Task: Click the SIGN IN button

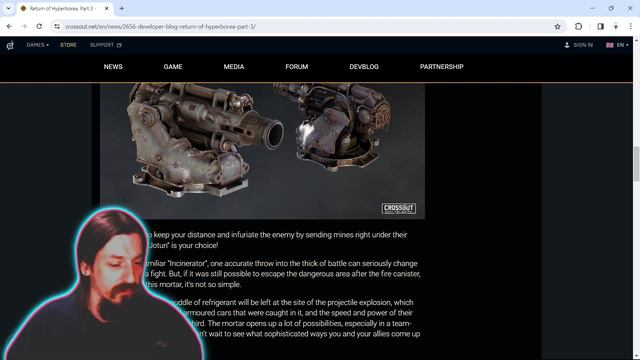Action: pyautogui.click(x=583, y=45)
